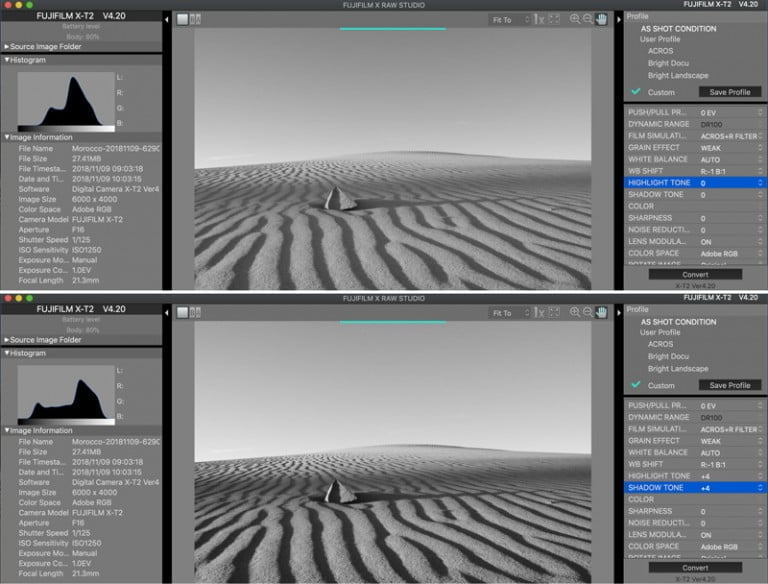Image resolution: width=768 pixels, height=584 pixels.
Task: Select the ACROS user profile in top window
Action: 661,51
